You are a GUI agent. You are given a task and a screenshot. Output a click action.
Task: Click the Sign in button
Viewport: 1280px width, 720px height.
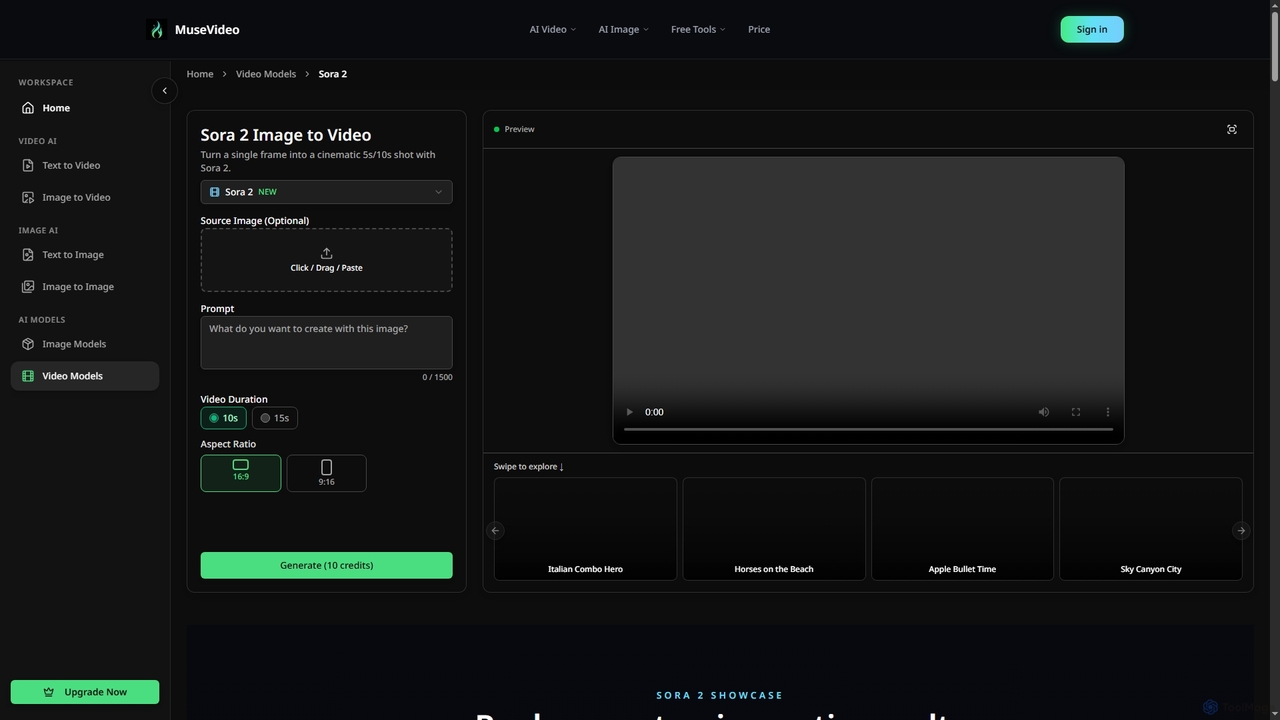[1092, 29]
